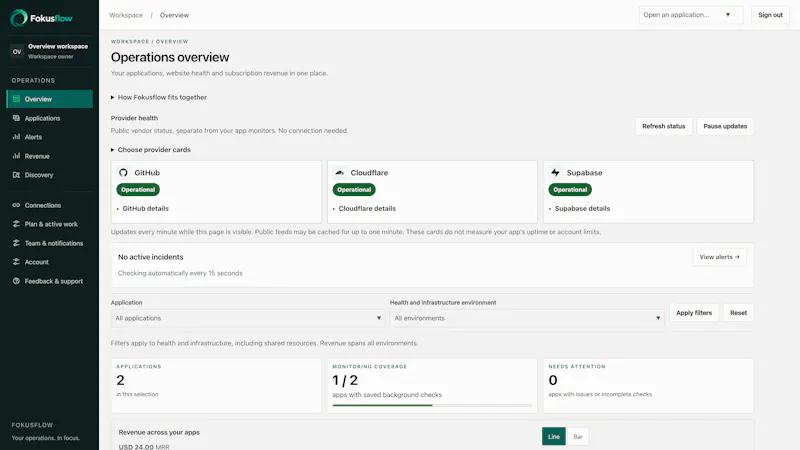
Task: Click Refresh status button
Action: pyautogui.click(x=663, y=126)
